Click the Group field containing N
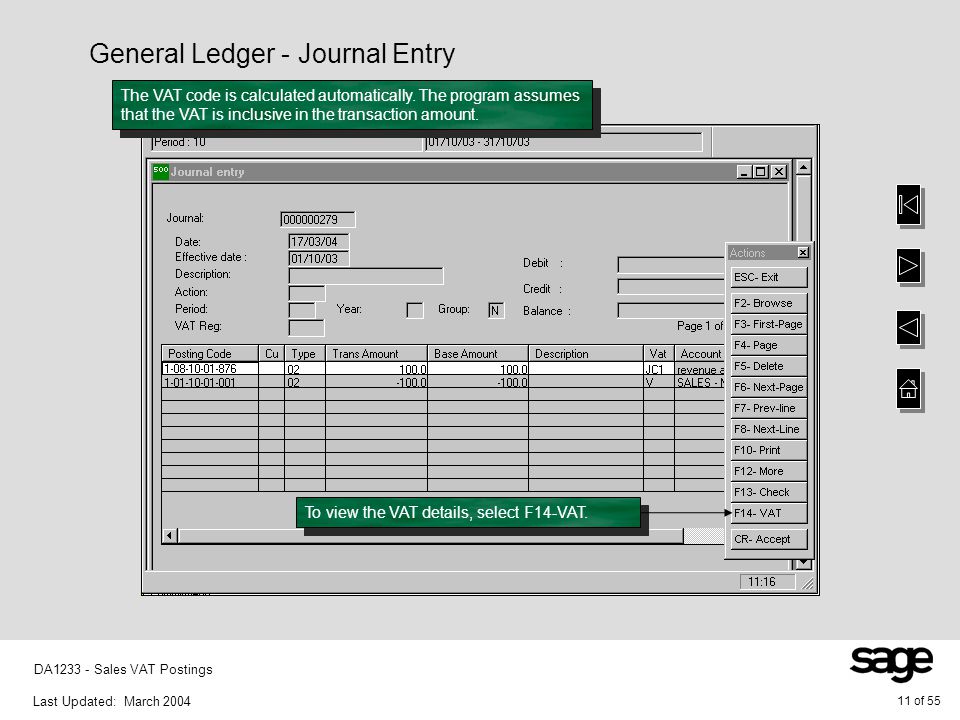Image resolution: width=960 pixels, height=720 pixels. coord(496,310)
